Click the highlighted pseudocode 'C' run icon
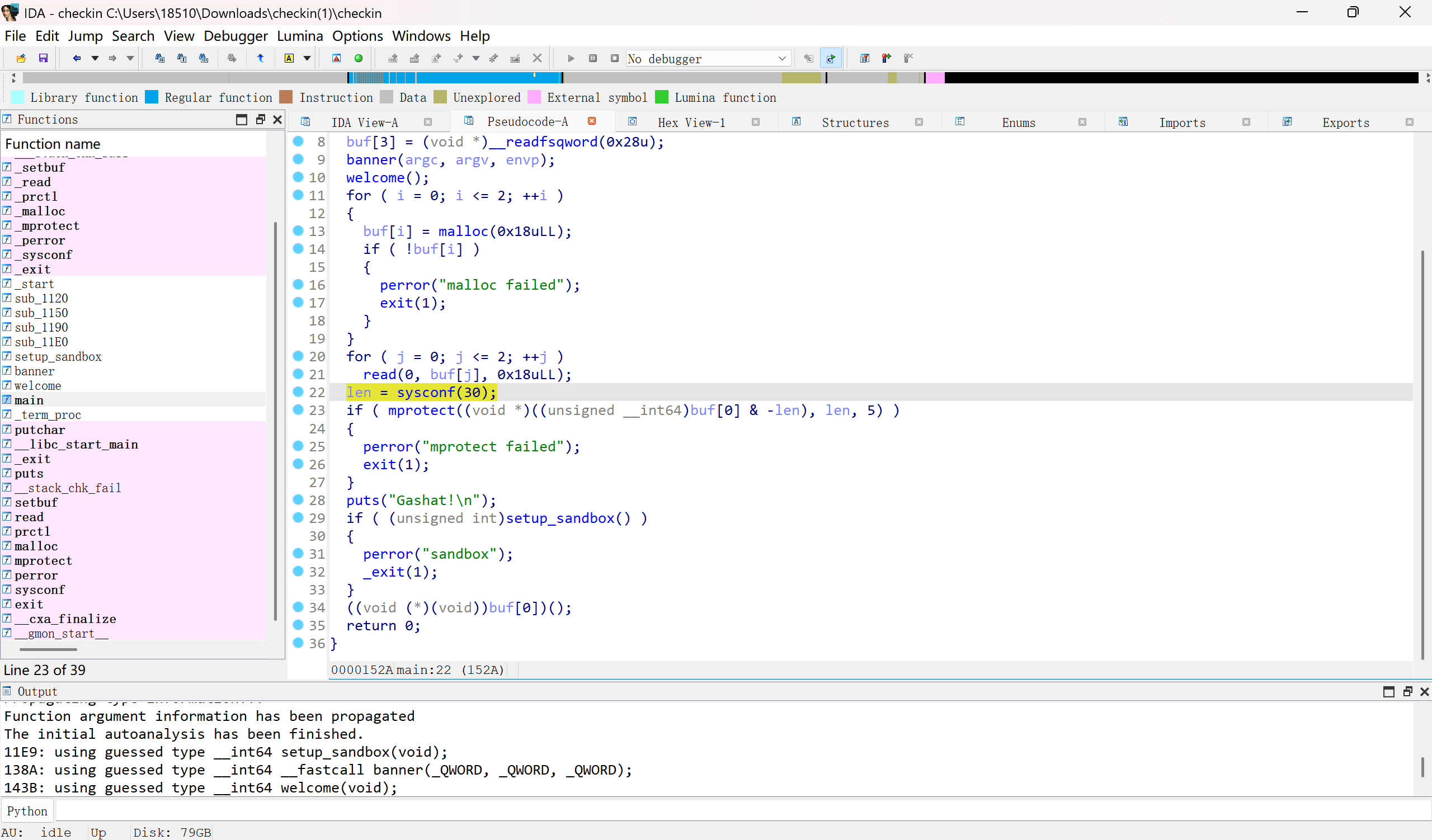1432x840 pixels. tap(831, 58)
